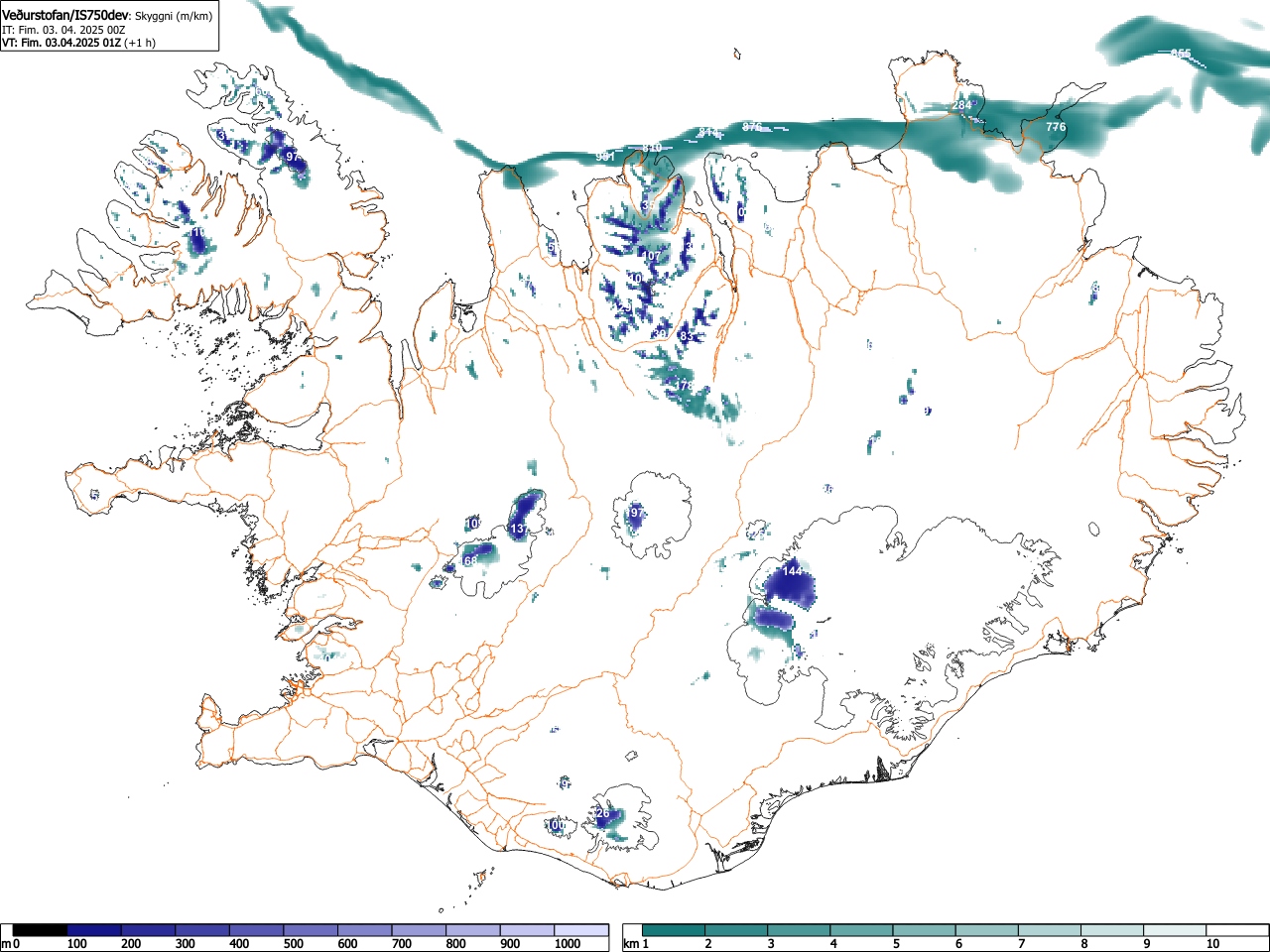
Task: Select legend swatch between 100 and 200 m
Action: click(94, 930)
